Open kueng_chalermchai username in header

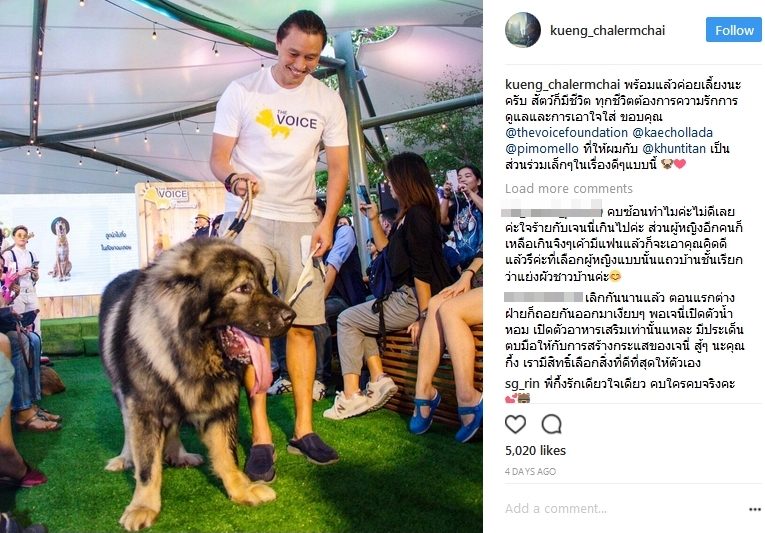pos(607,30)
